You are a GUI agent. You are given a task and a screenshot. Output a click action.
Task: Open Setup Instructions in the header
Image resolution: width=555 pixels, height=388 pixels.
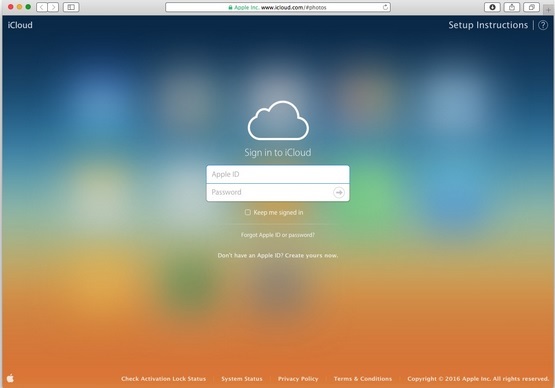[x=488, y=25]
